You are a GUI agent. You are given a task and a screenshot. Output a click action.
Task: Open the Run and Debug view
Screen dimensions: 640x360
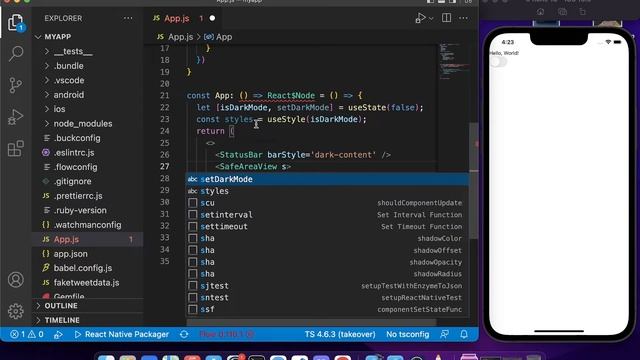coord(16,117)
